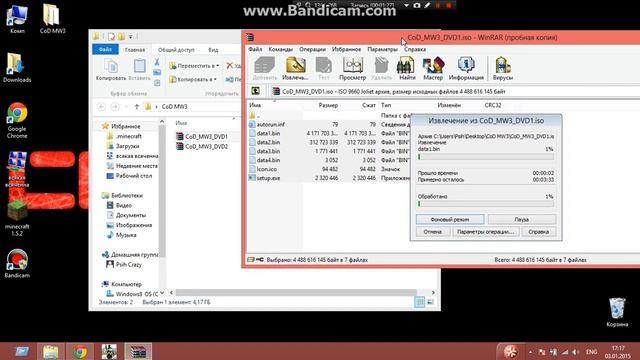Screen dimensions: 640x360
Task: Open the Избранное menu in WinRAR
Action: 346,49
